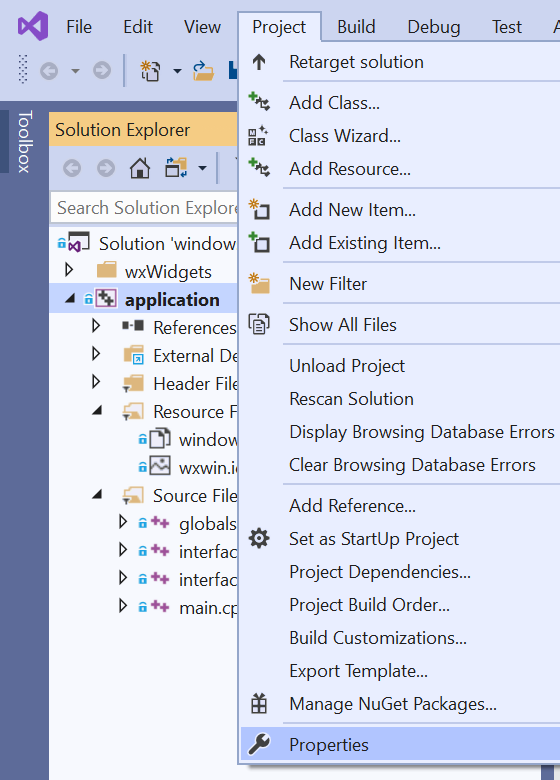This screenshot has height=780, width=560.
Task: Click the application project icon in tree
Action: click(x=106, y=299)
